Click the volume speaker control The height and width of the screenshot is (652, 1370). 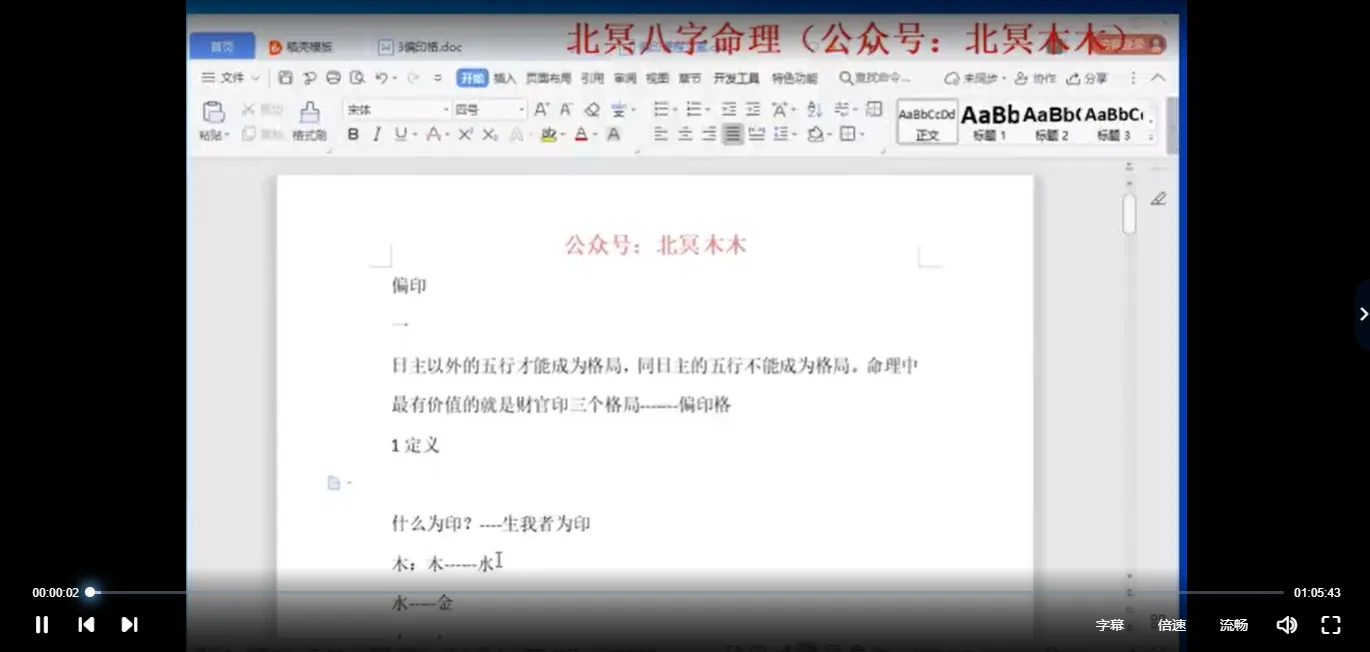(x=1287, y=625)
